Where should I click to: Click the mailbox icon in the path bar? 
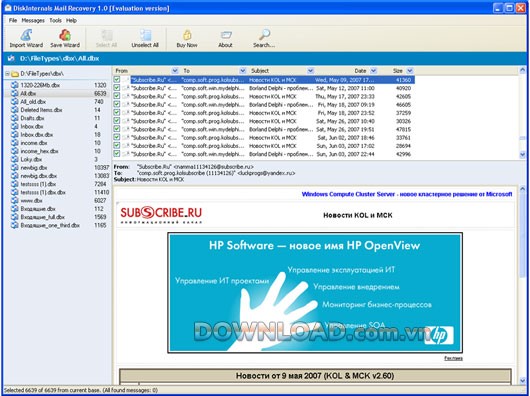click(11, 58)
